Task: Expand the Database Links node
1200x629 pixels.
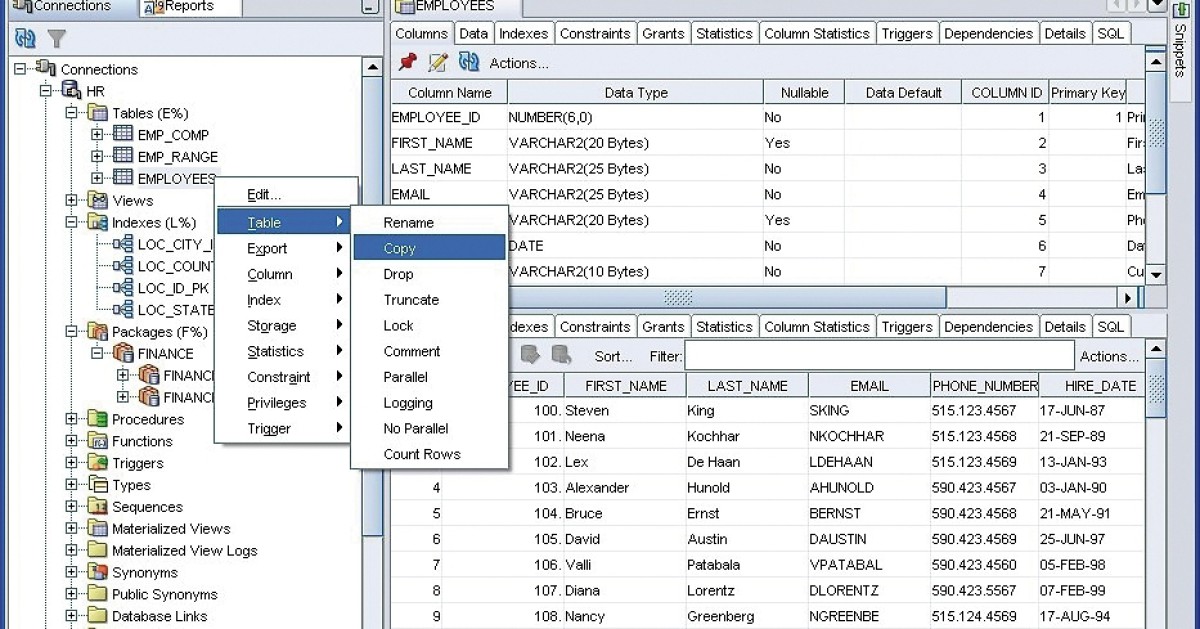Action: pos(72,616)
